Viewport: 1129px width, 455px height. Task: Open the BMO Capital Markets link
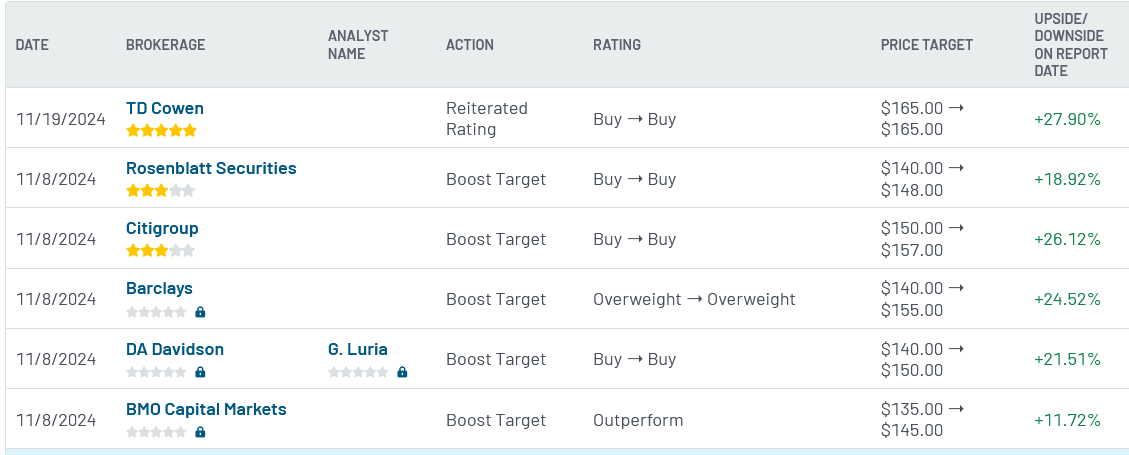(206, 409)
